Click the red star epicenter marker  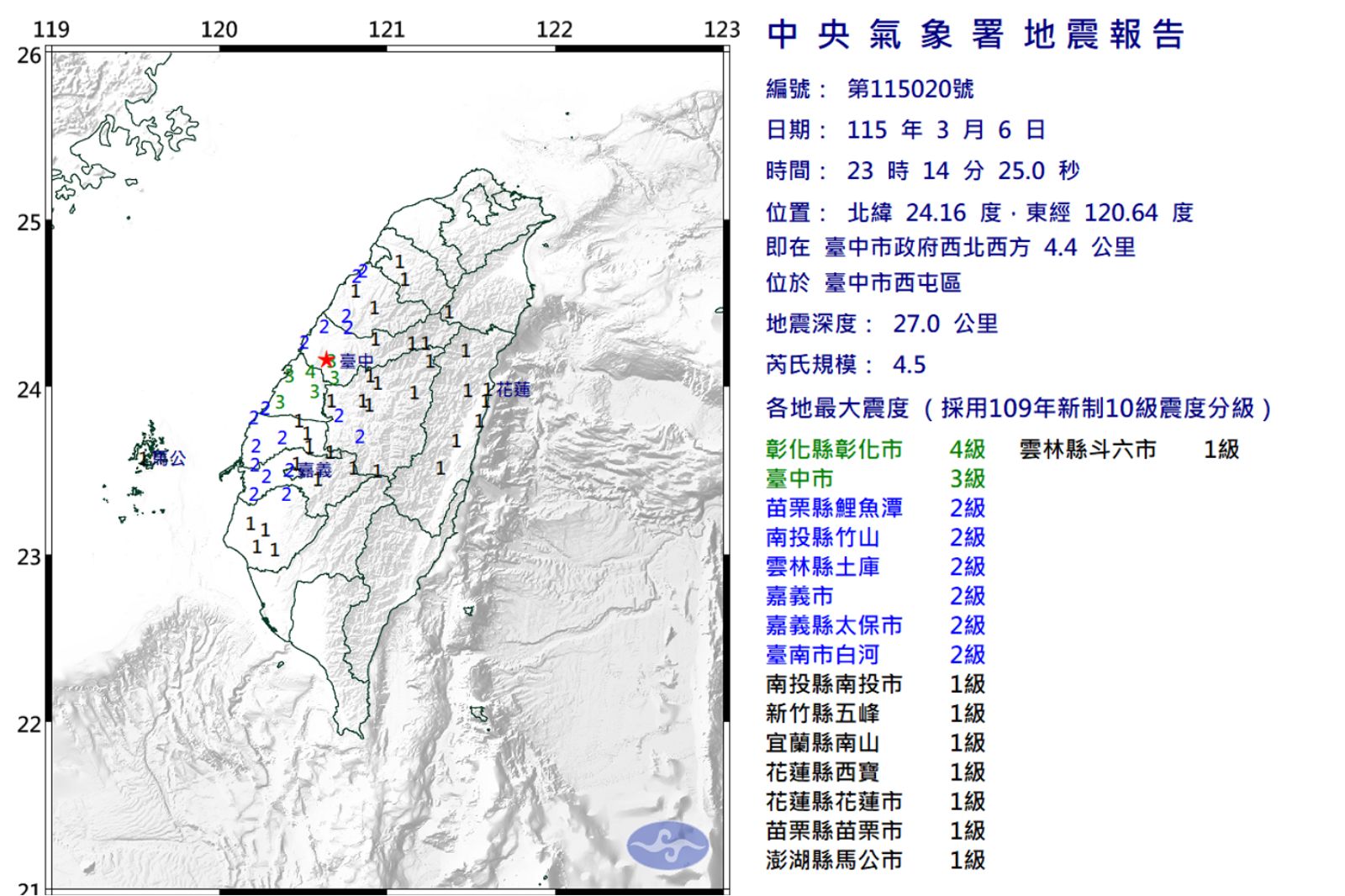(326, 358)
